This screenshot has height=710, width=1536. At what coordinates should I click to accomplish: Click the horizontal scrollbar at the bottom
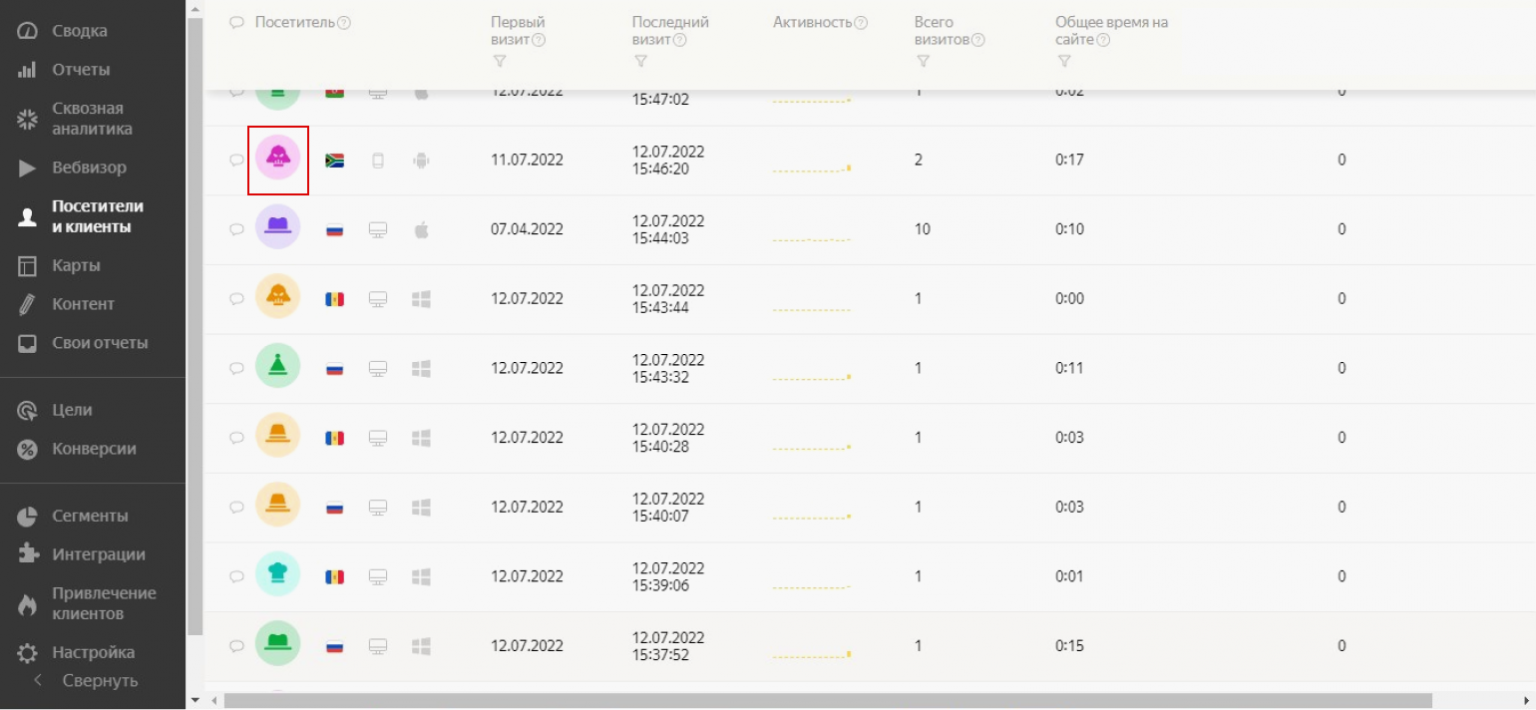coord(827,701)
